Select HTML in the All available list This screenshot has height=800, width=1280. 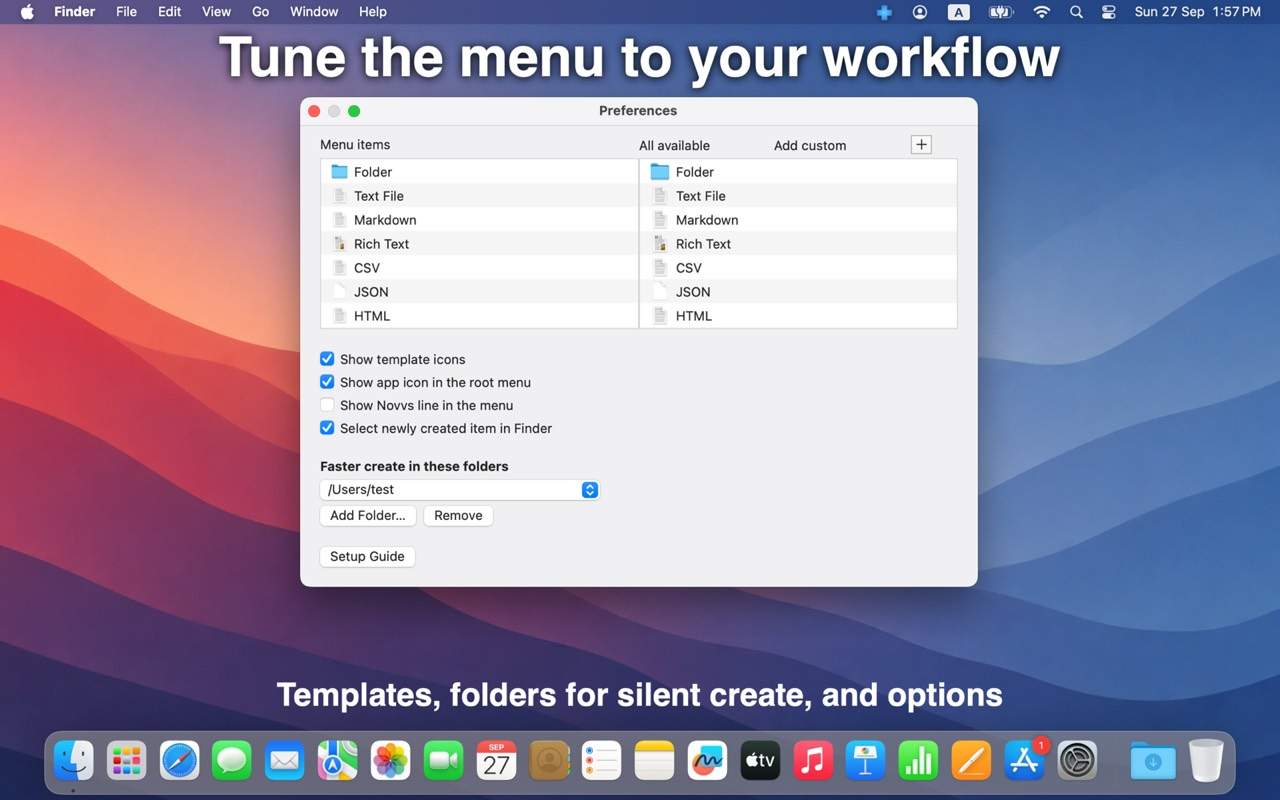point(798,316)
